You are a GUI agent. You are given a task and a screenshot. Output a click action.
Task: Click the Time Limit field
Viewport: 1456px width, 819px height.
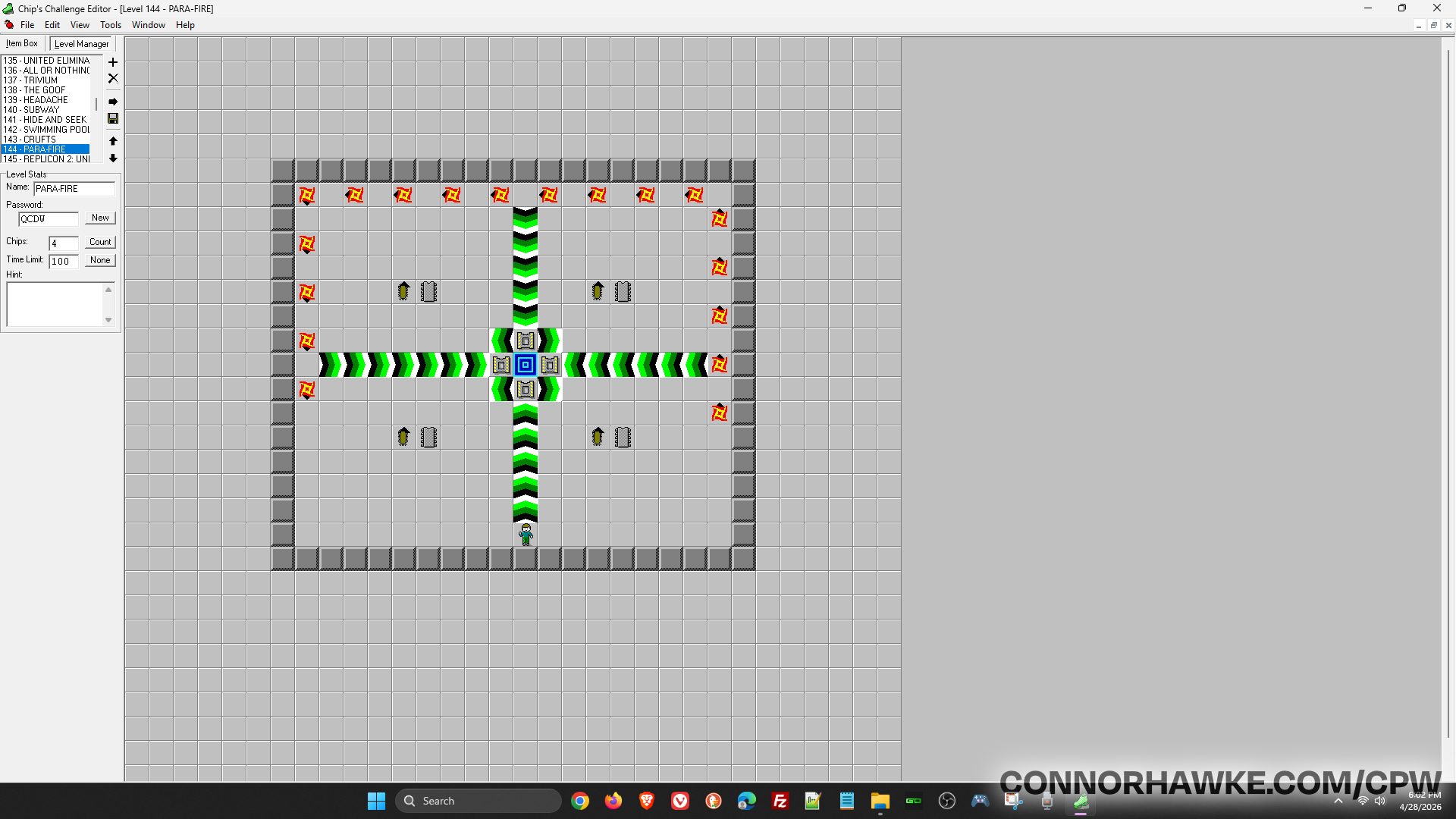pos(64,262)
